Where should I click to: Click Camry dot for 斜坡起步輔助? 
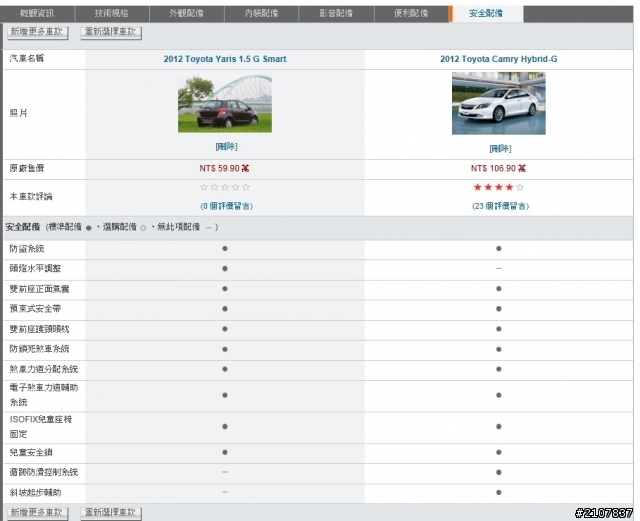(x=498, y=492)
